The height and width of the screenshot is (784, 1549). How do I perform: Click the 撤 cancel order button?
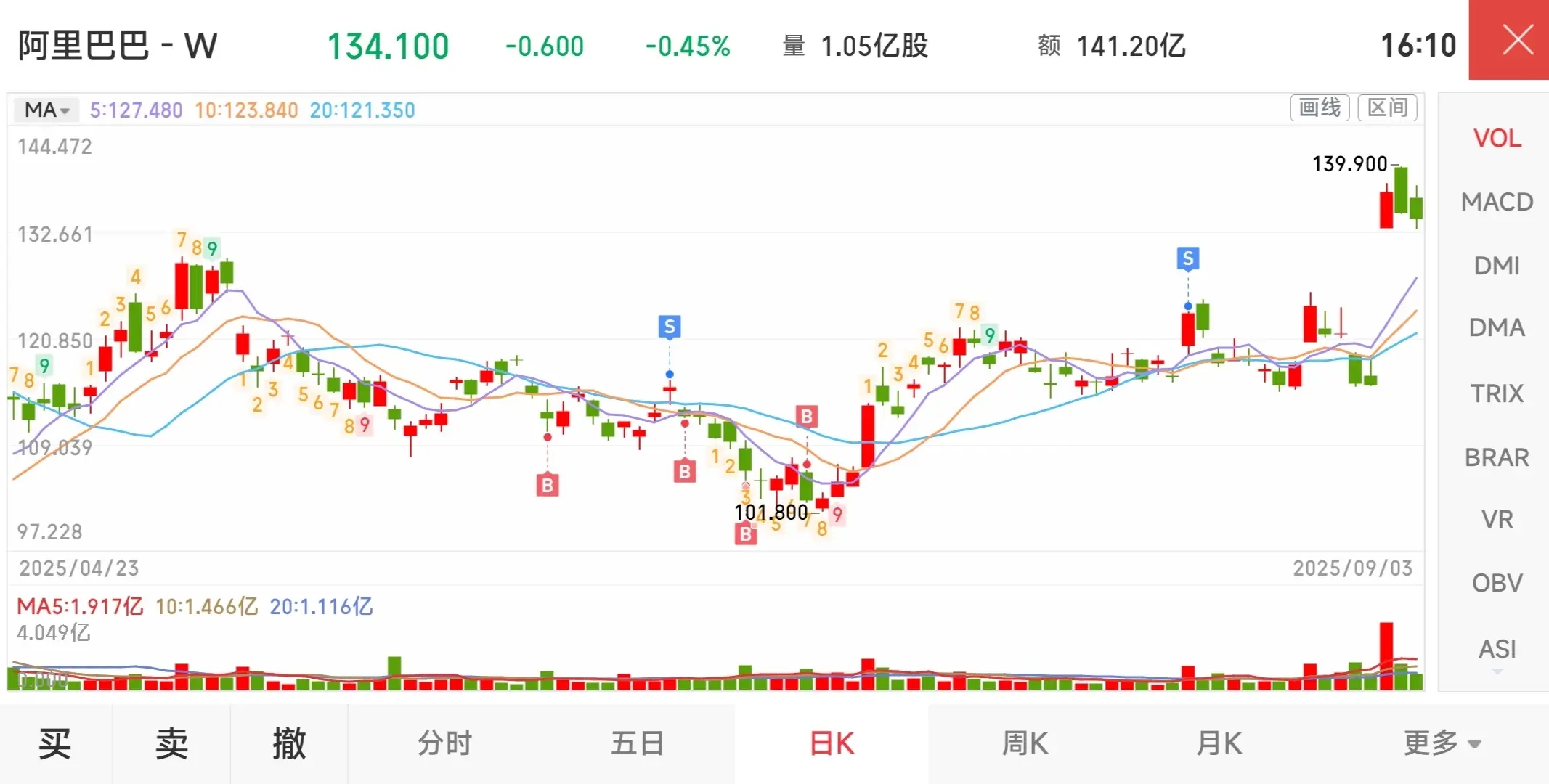(x=289, y=743)
